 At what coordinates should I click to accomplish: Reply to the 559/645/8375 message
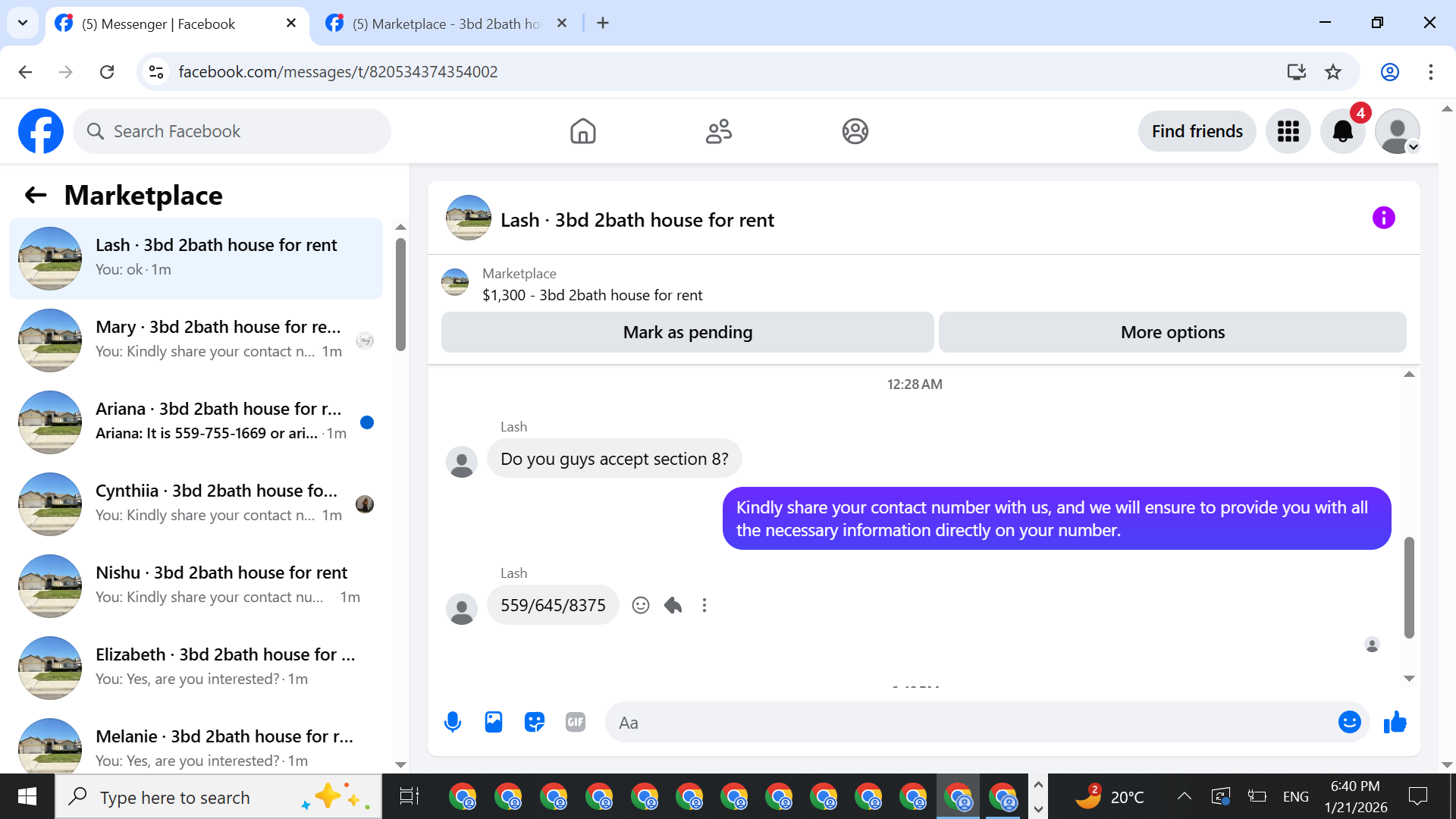[x=673, y=605]
